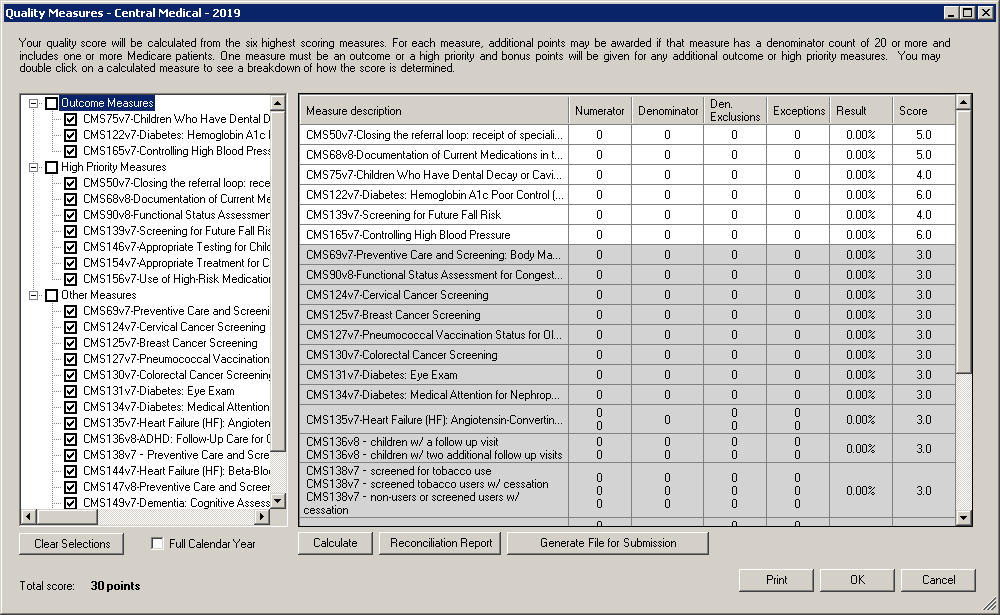Viewport: 1000px width, 615px height.
Task: Select the CMS125v7 Breast Cancer Screening row
Action: coord(433,315)
